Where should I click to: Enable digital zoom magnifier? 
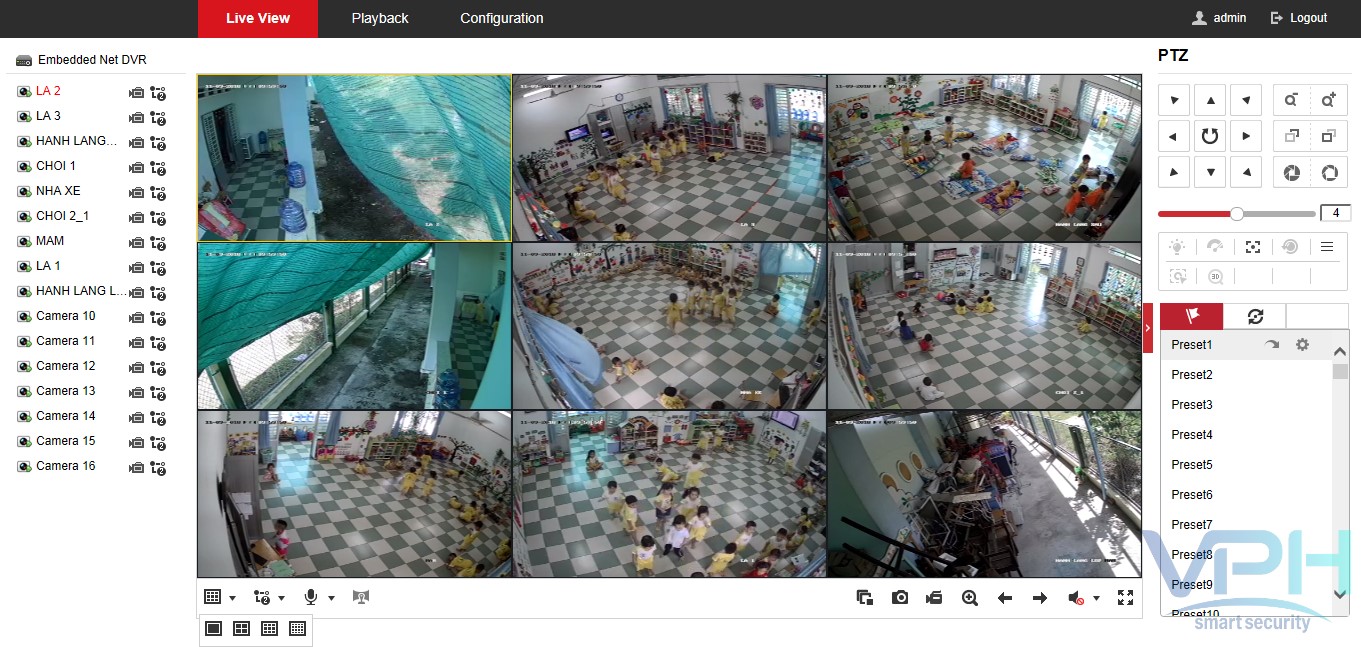969,598
